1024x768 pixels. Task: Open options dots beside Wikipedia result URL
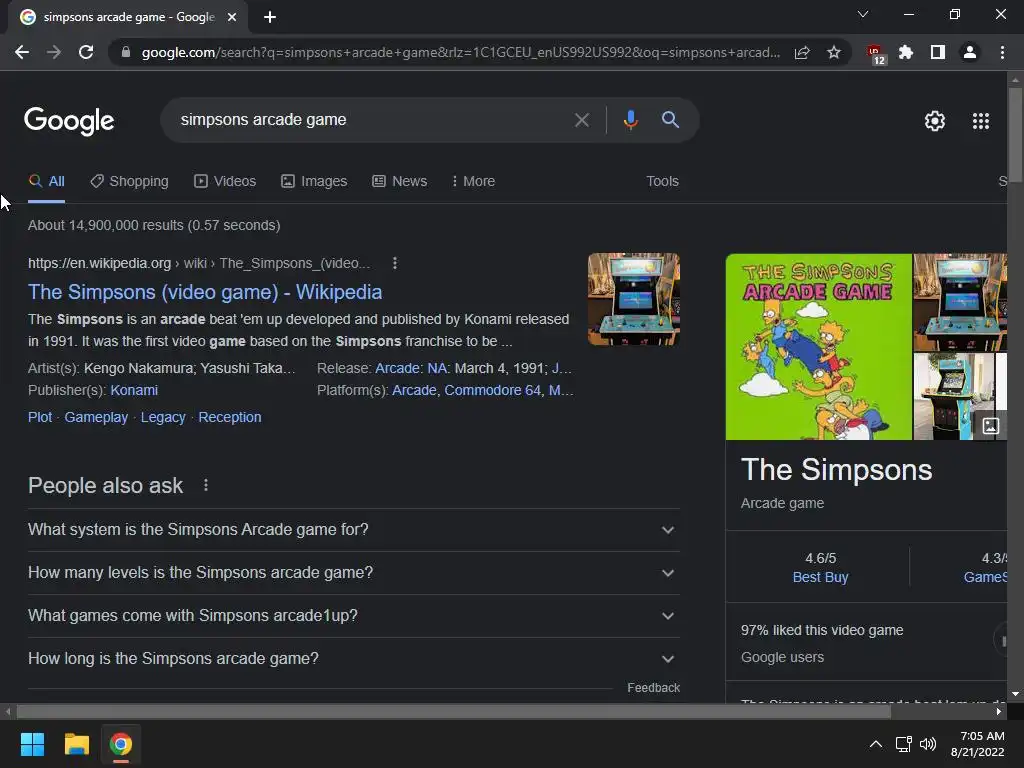pyautogui.click(x=394, y=263)
